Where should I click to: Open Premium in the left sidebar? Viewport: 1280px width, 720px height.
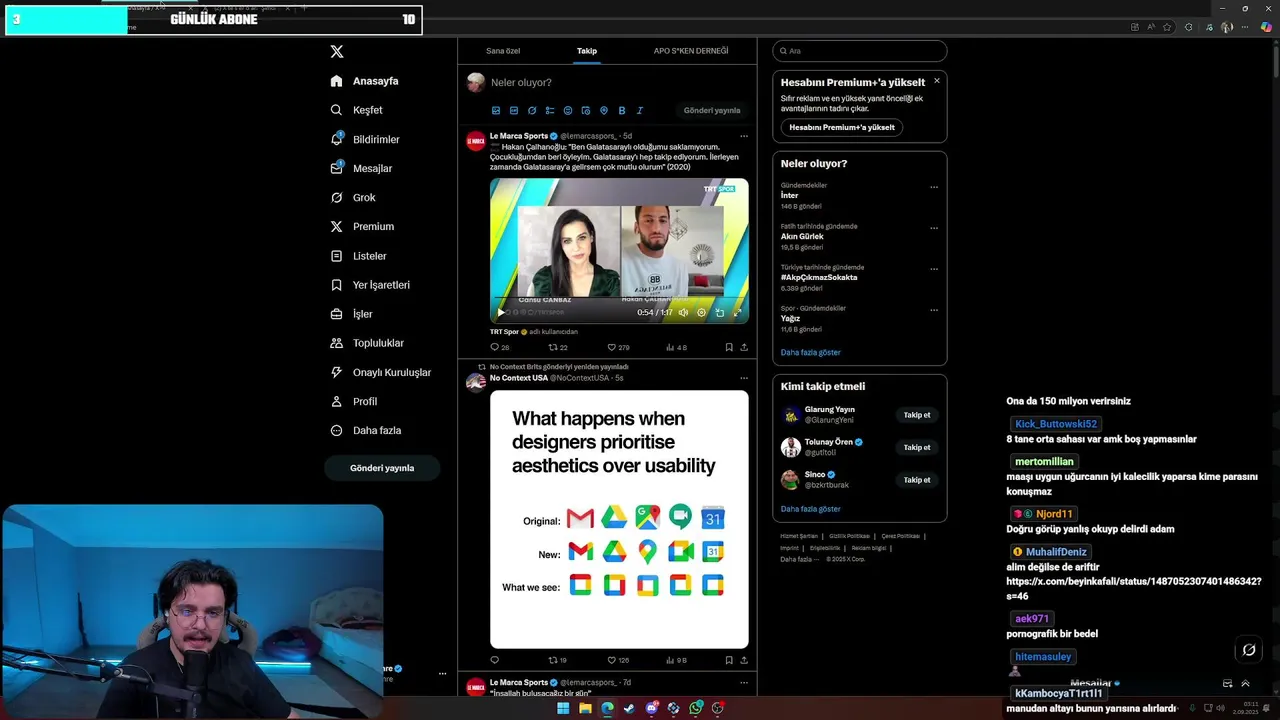click(362, 226)
